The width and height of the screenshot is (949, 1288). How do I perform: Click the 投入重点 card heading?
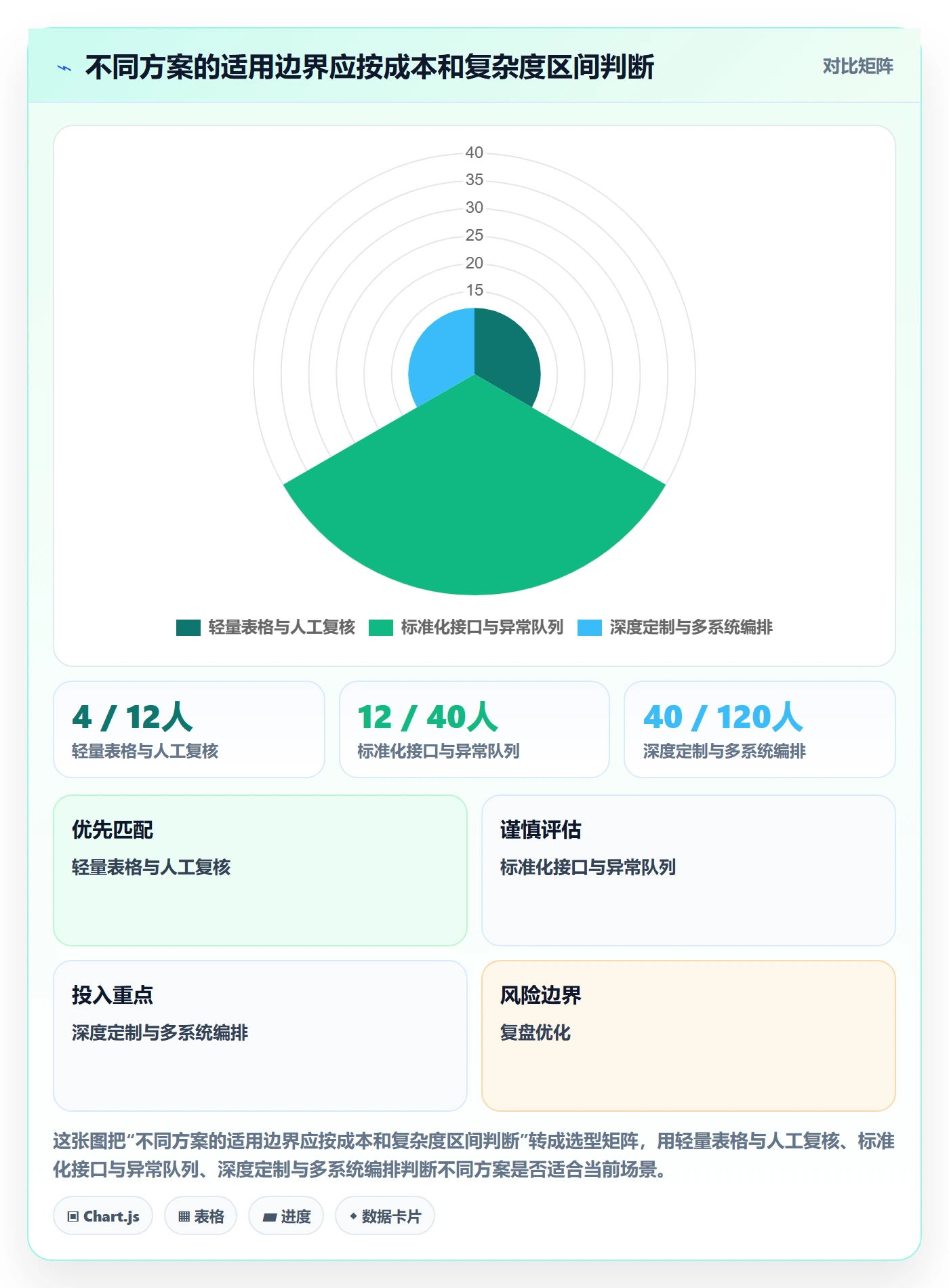point(113,995)
